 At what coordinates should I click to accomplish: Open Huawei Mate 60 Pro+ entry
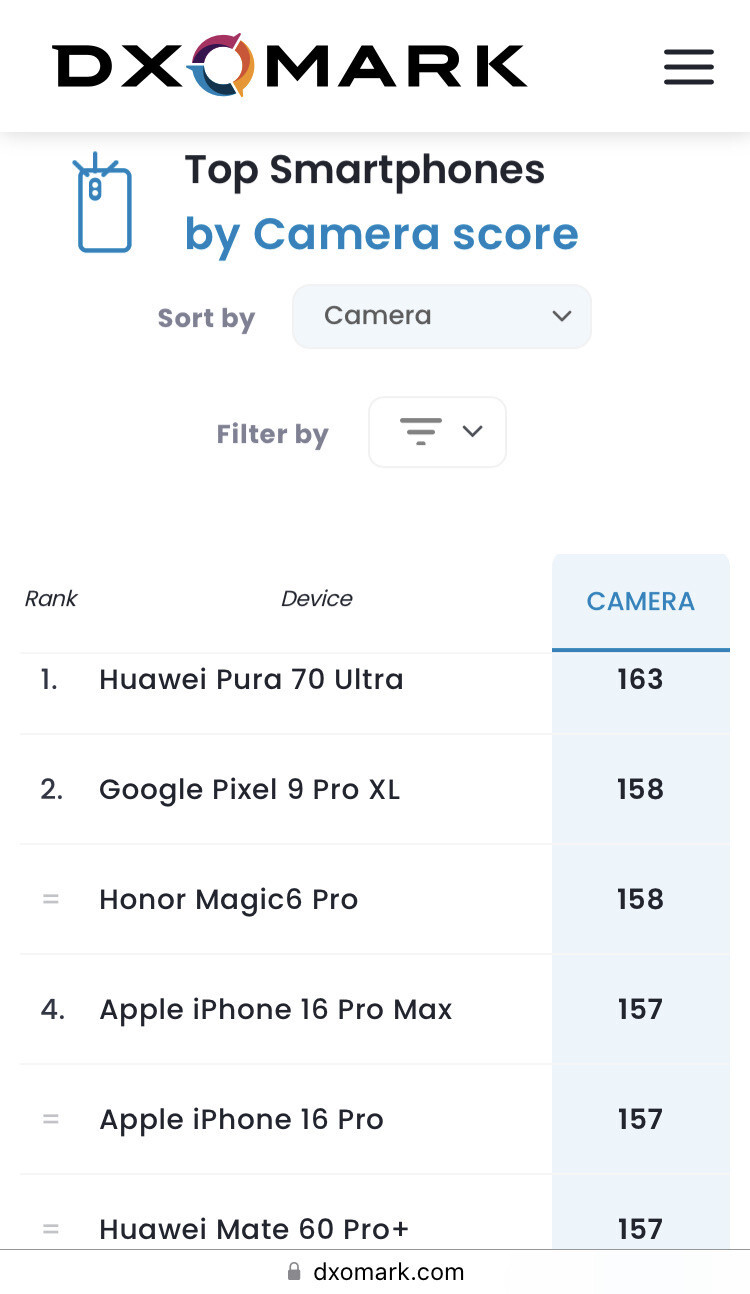pos(254,1228)
